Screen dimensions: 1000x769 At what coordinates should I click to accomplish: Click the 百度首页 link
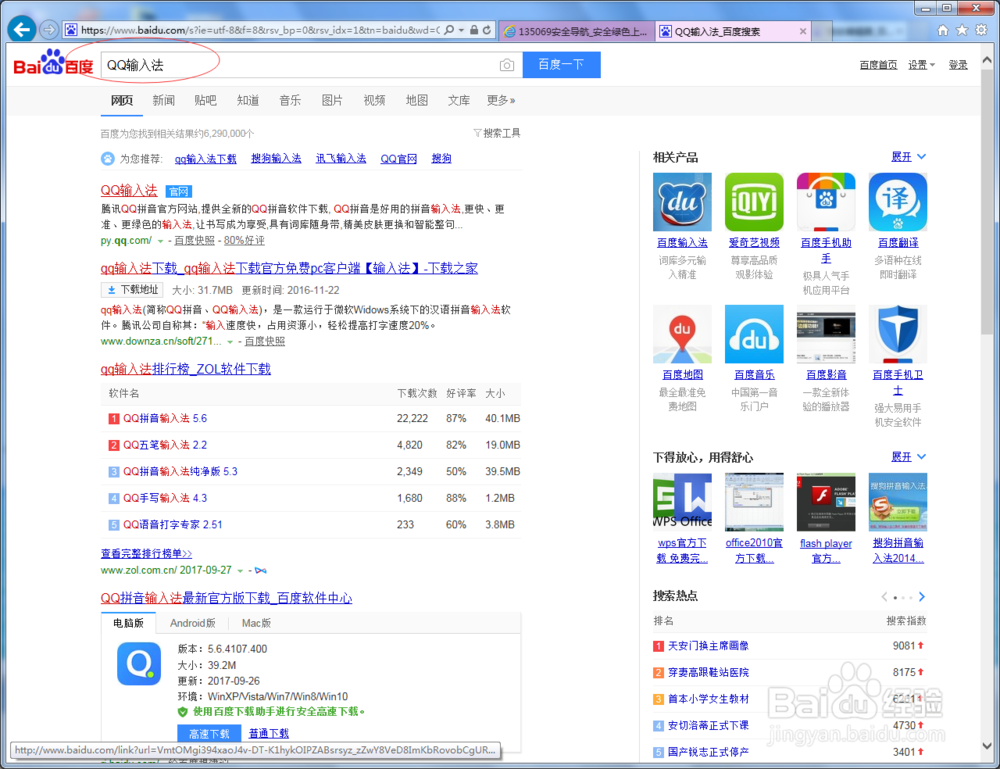pos(878,65)
